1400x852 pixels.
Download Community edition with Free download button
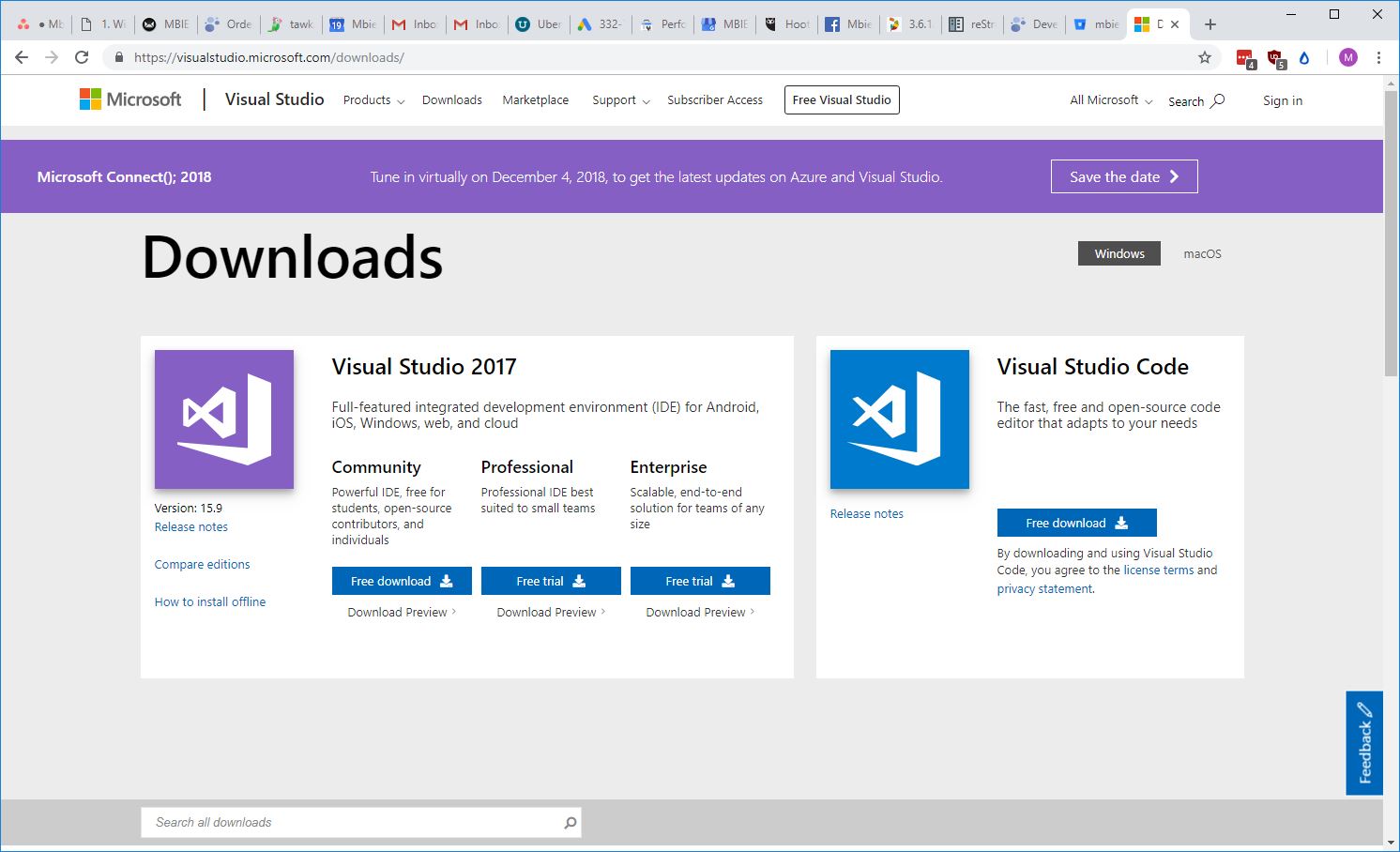coord(402,581)
